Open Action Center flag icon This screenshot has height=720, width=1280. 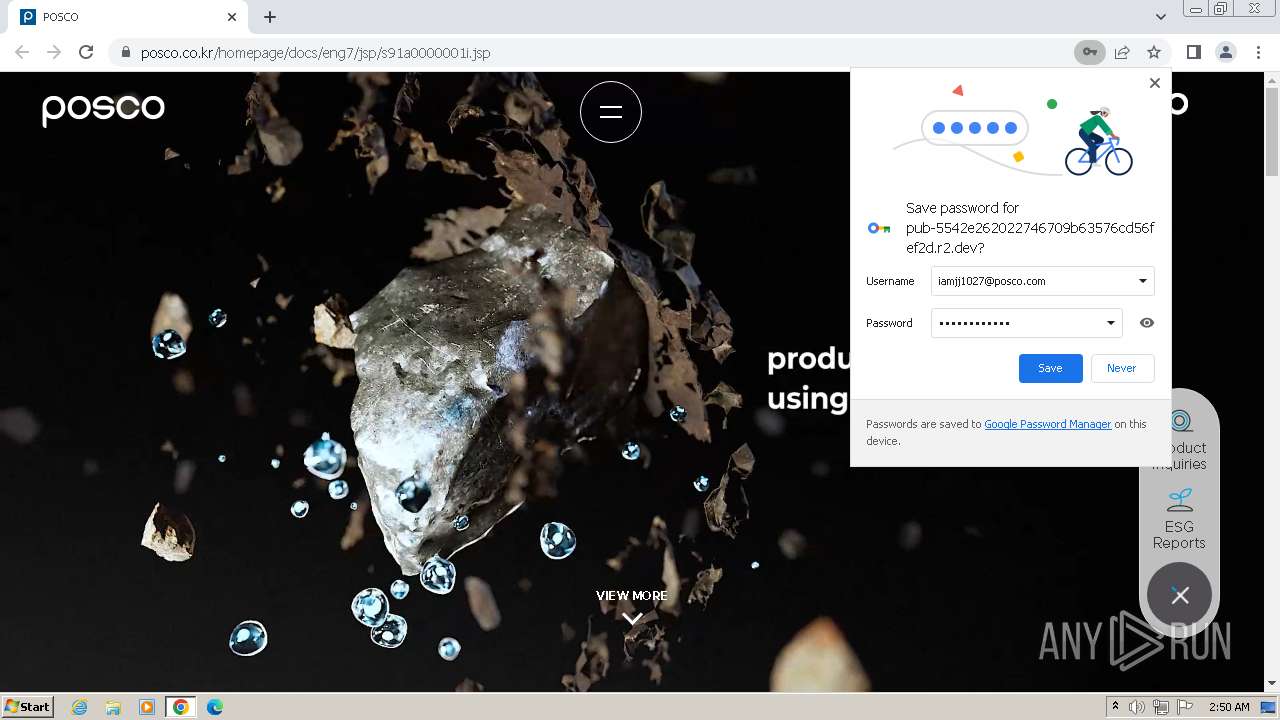pyautogui.click(x=1184, y=707)
